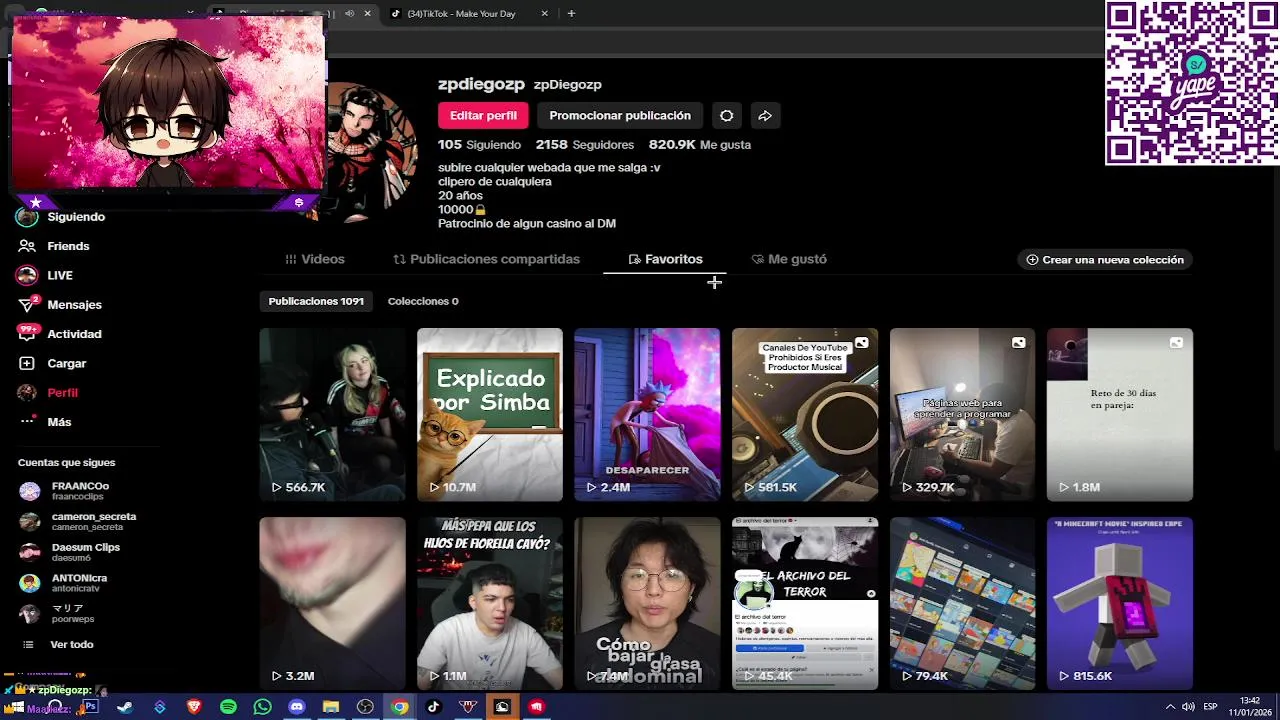1280x720 pixels.
Task: Open Páginas web para aprender a programar video
Action: click(x=962, y=414)
